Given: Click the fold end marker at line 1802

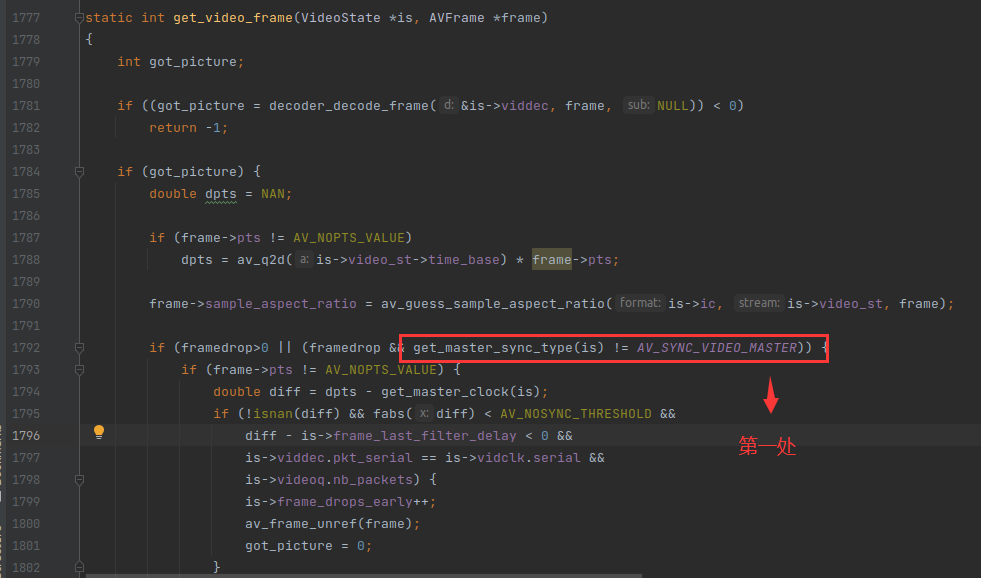Looking at the screenshot, I should tap(79, 567).
